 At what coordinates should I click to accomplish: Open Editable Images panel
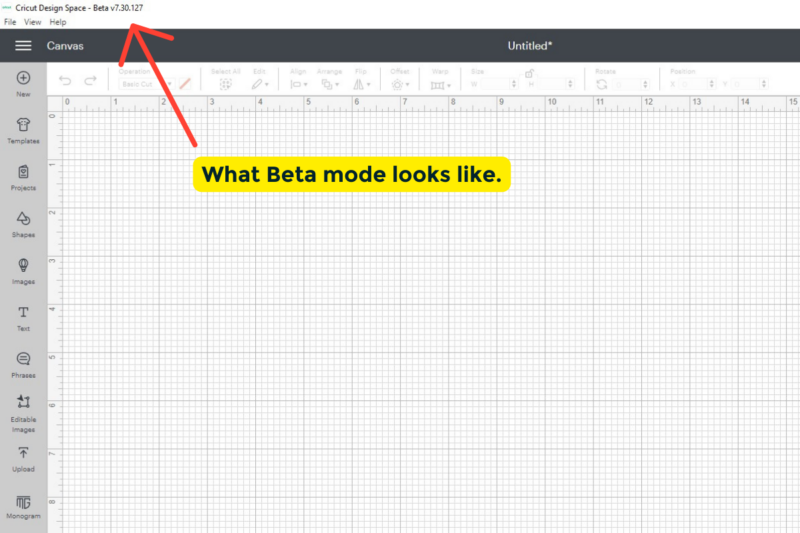tap(23, 414)
